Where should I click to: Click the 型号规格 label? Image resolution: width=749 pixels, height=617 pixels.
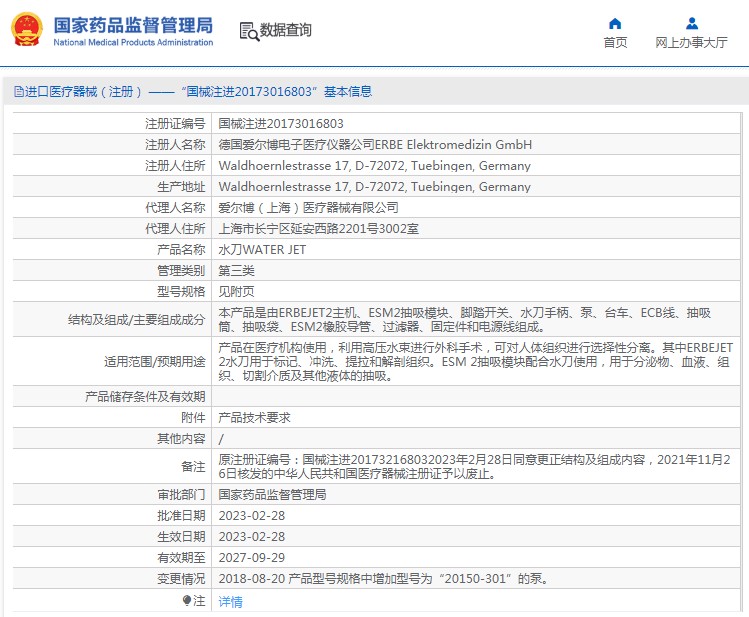click(x=181, y=292)
